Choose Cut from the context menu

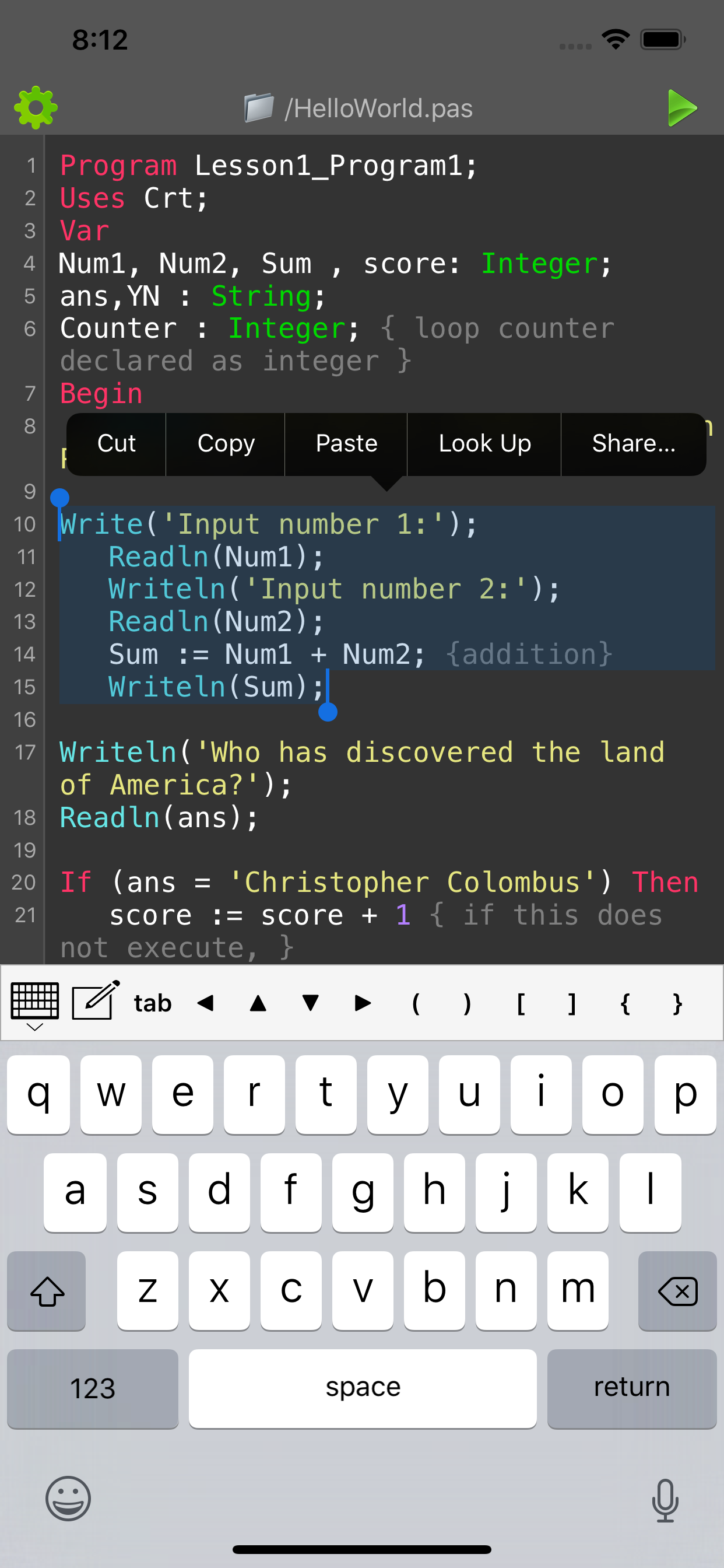(116, 444)
